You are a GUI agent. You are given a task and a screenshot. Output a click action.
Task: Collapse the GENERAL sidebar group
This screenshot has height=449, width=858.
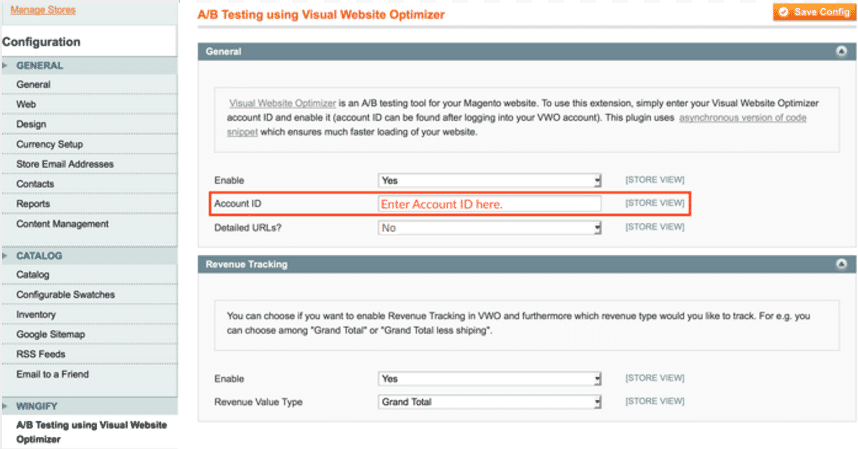90,66
